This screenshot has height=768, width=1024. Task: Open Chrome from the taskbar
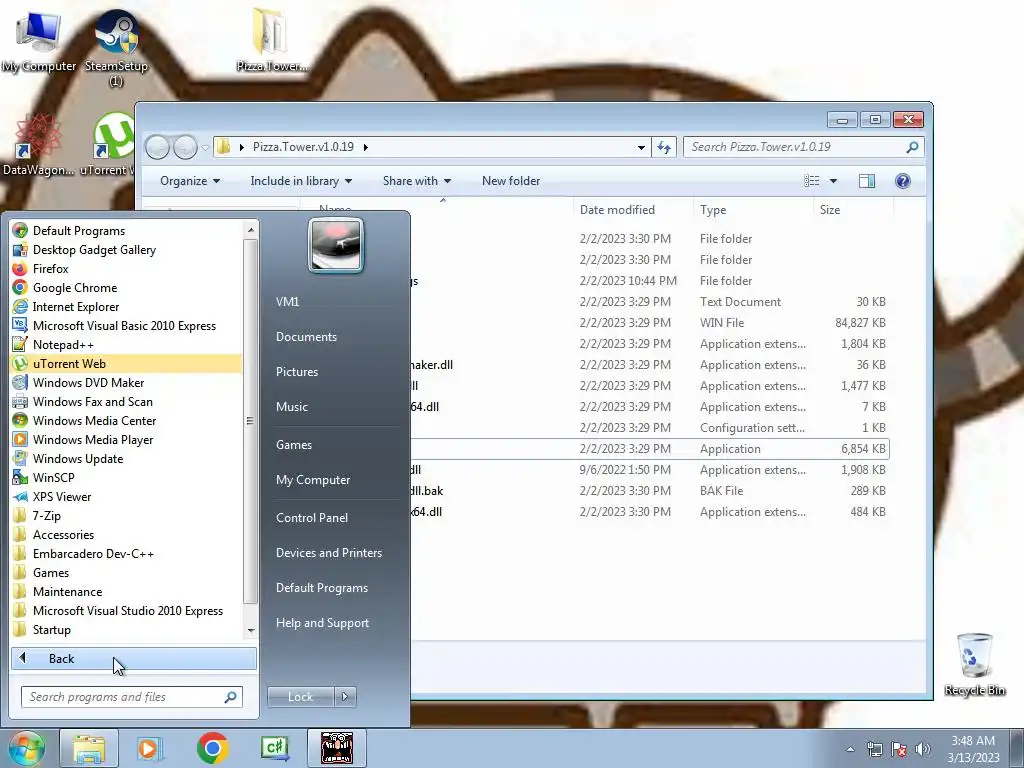point(212,748)
